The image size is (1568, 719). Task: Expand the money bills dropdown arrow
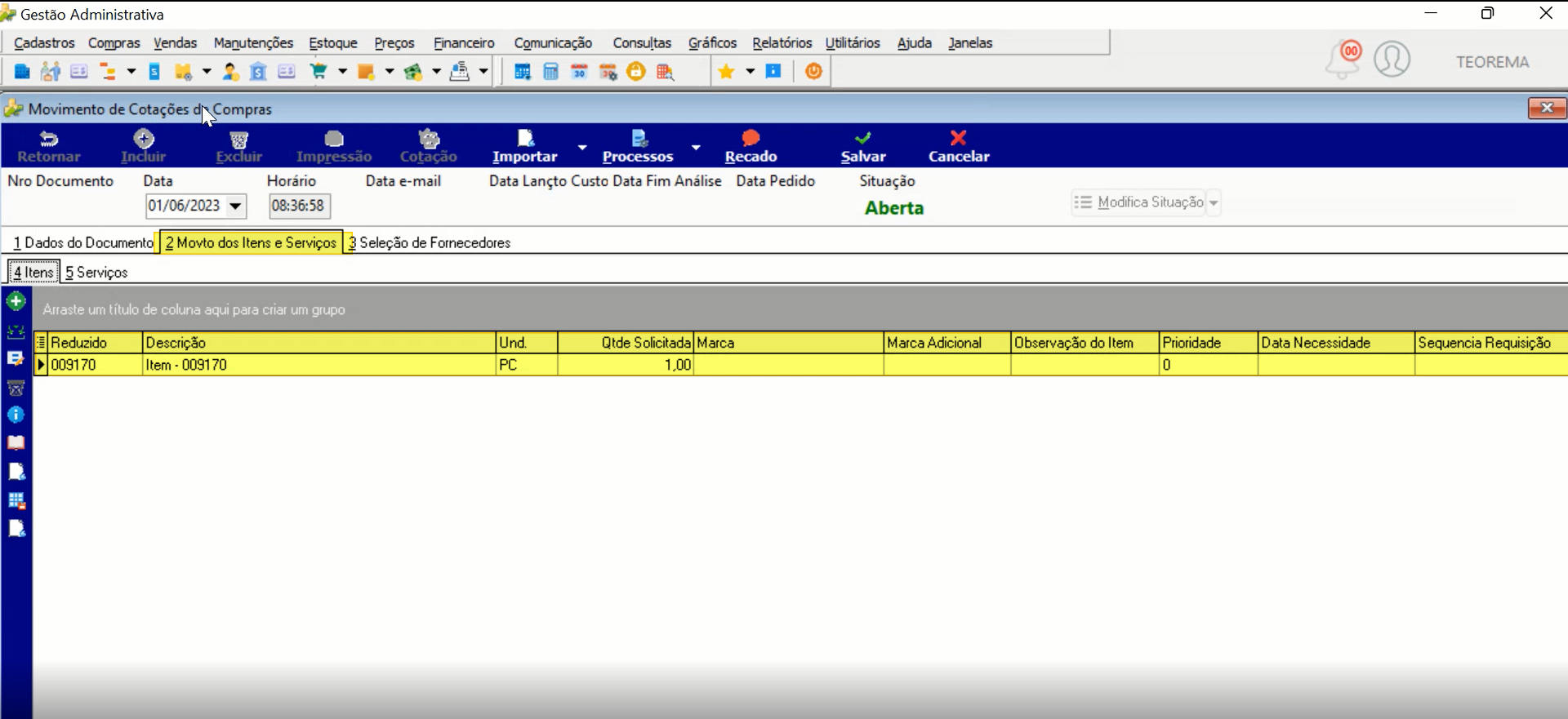click(x=436, y=72)
